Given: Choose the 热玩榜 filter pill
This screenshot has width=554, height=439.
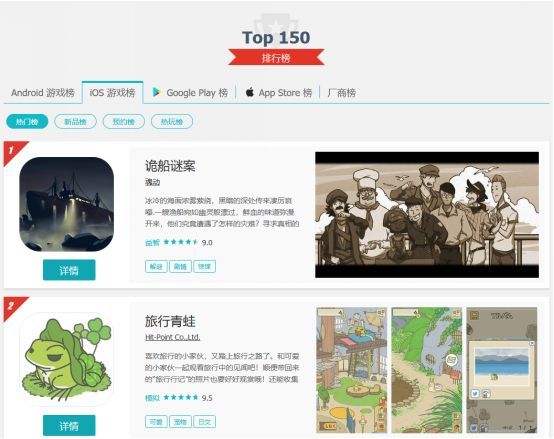Looking at the screenshot, I should (172, 121).
